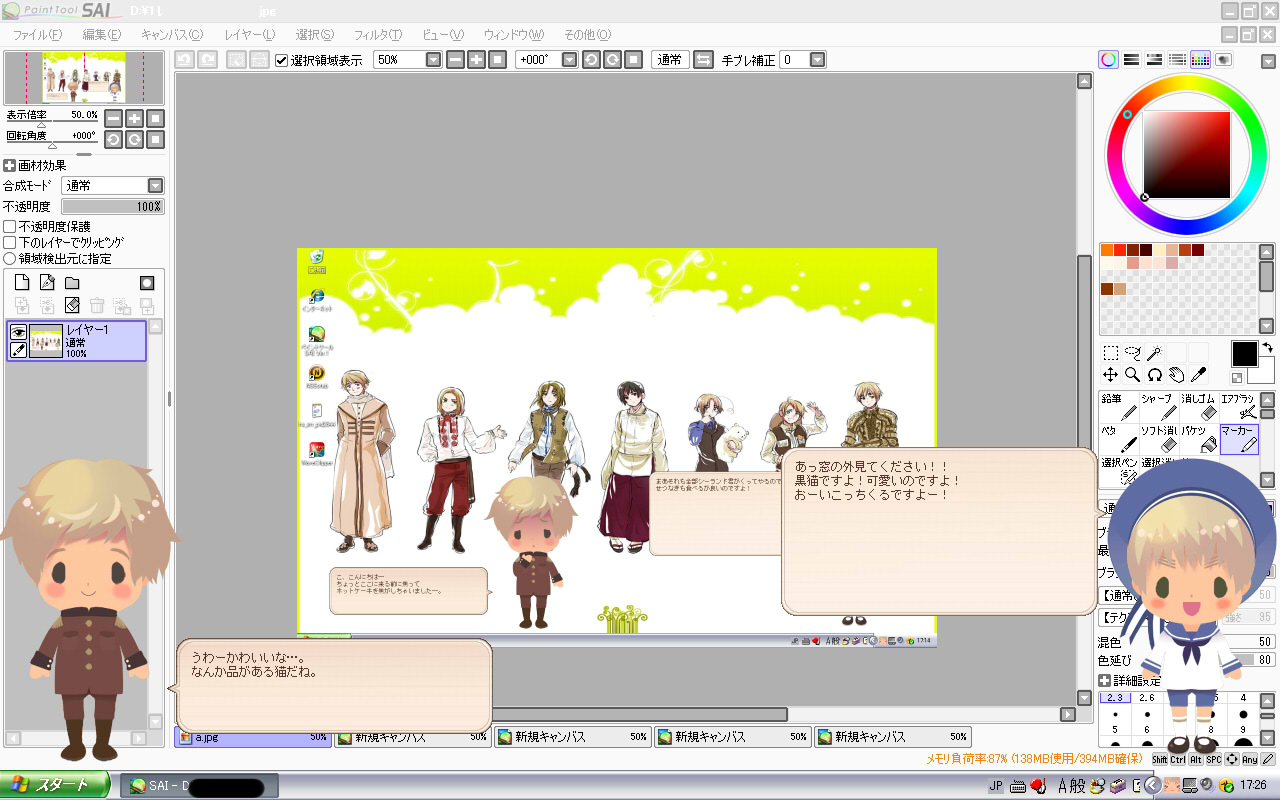Open the SAI taskbar button
Image resolution: width=1280 pixels, height=800 pixels.
point(197,786)
